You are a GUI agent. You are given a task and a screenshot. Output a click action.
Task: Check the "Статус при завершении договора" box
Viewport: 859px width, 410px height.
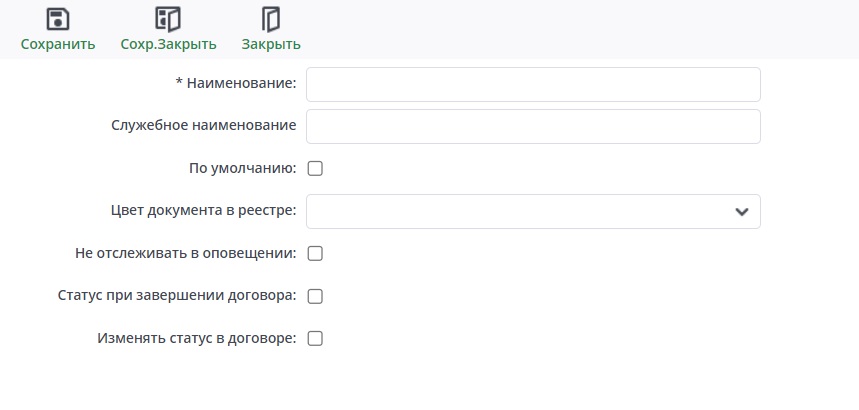[x=315, y=296]
